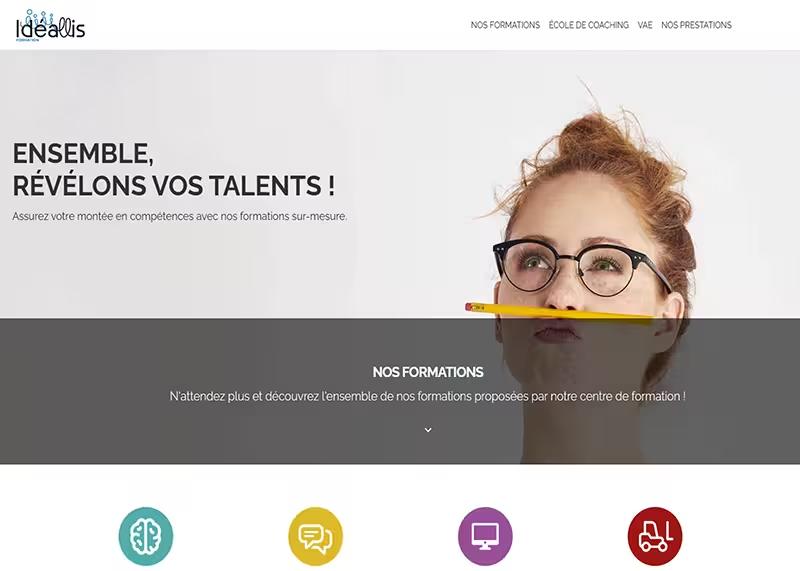The image size is (800, 571).
Task: Click the red forklift icon
Action: click(x=655, y=536)
